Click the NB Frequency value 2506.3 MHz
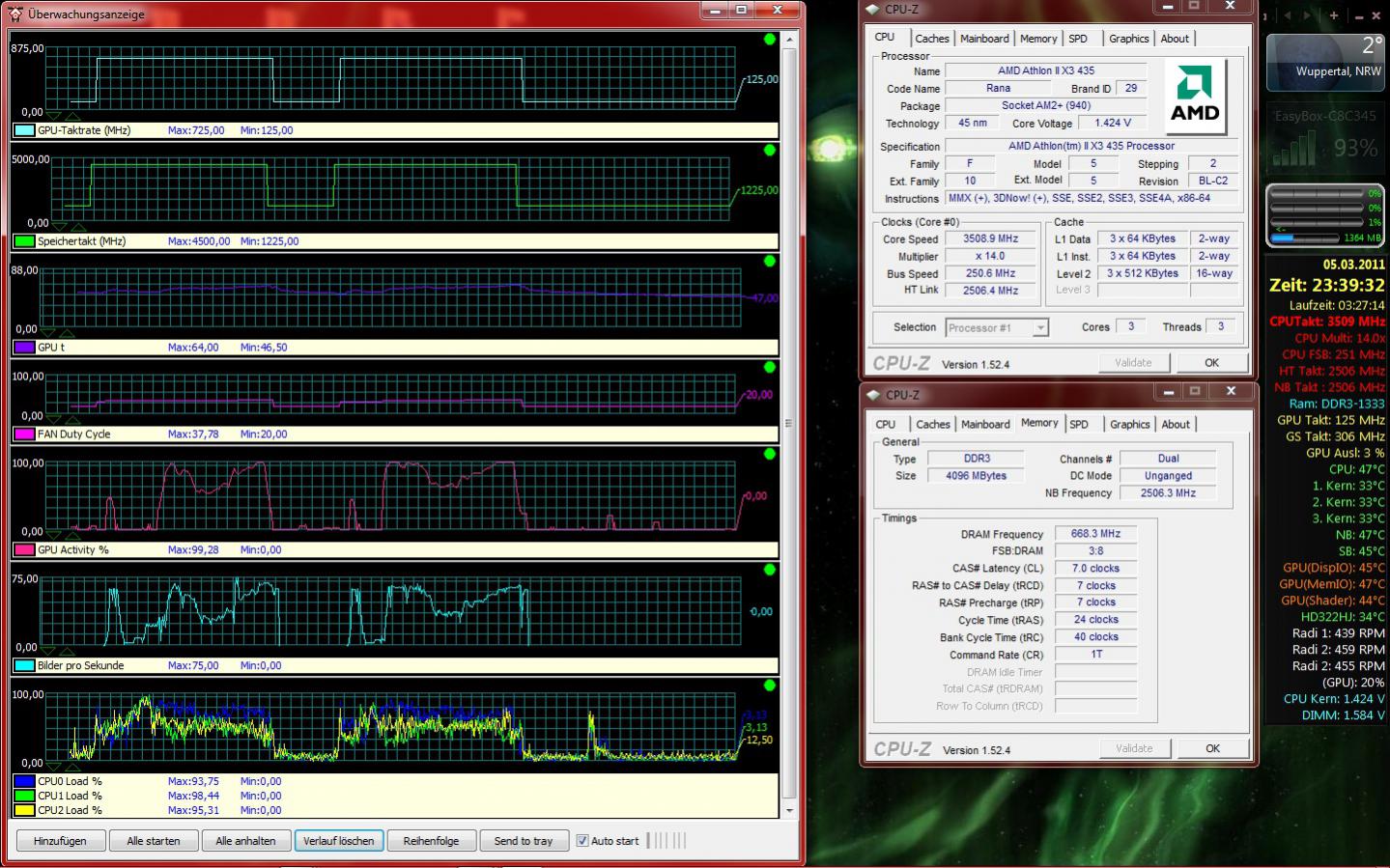 1168,492
